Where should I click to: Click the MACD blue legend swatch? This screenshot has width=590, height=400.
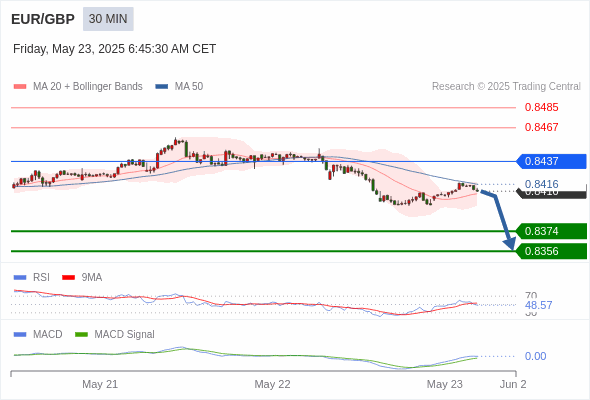pos(20,335)
